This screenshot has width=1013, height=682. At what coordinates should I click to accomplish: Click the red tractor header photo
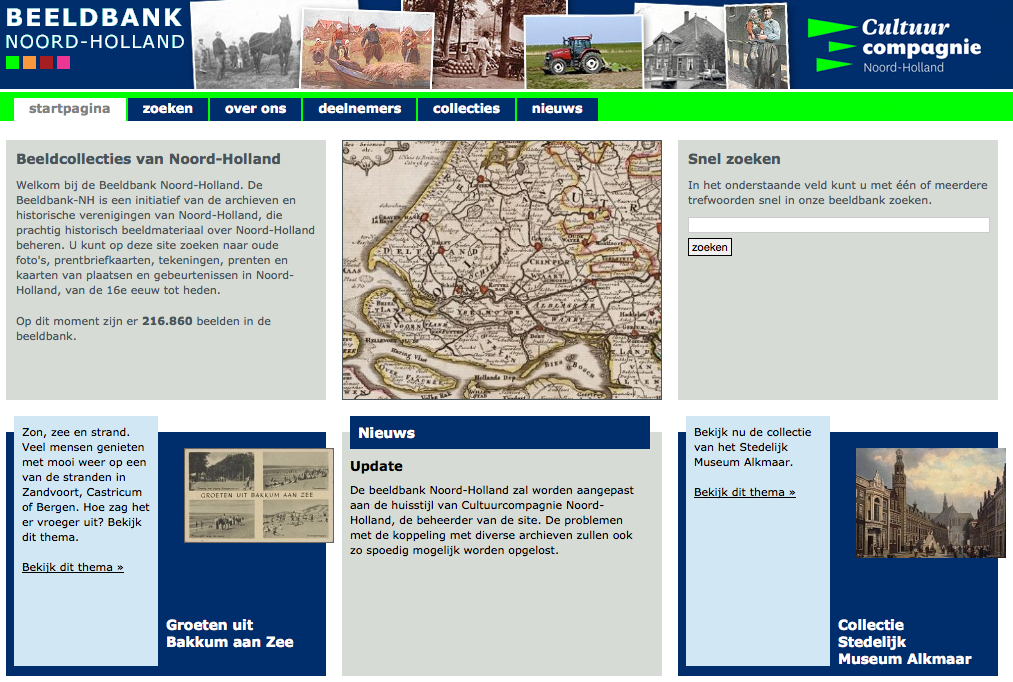583,52
